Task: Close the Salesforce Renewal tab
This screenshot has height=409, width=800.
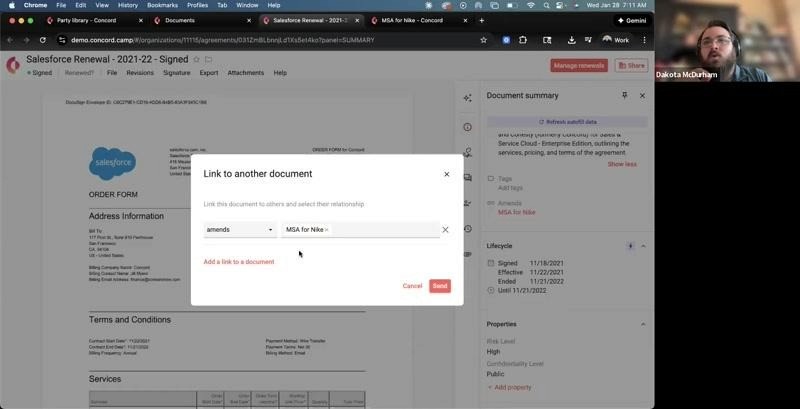Action: coord(357,20)
